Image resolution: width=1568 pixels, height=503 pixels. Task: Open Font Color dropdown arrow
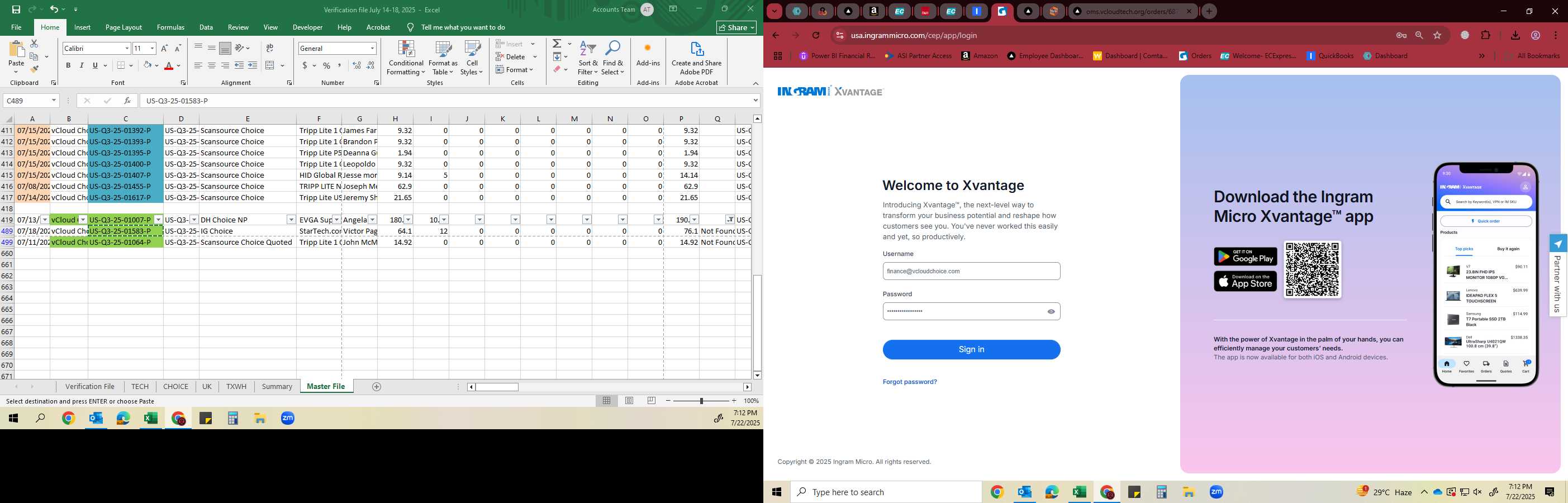[179, 65]
